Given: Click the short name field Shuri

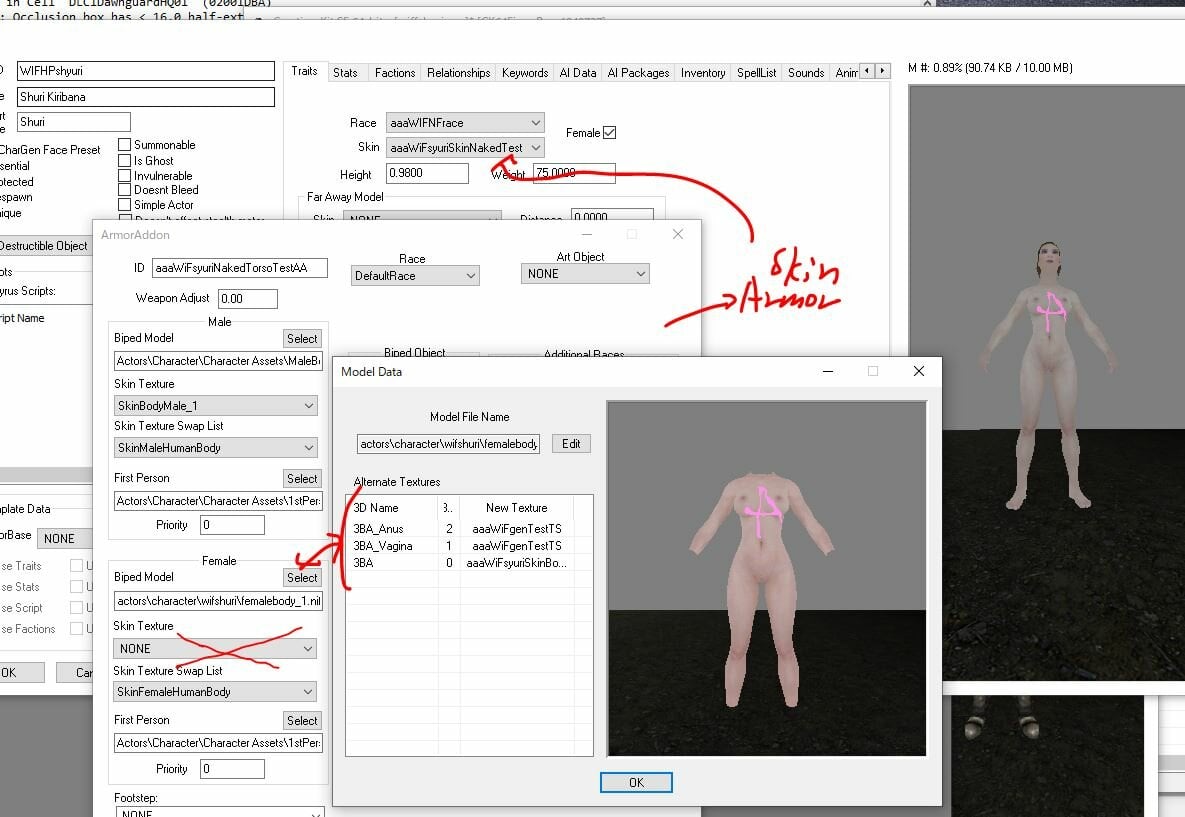Looking at the screenshot, I should [x=73, y=122].
